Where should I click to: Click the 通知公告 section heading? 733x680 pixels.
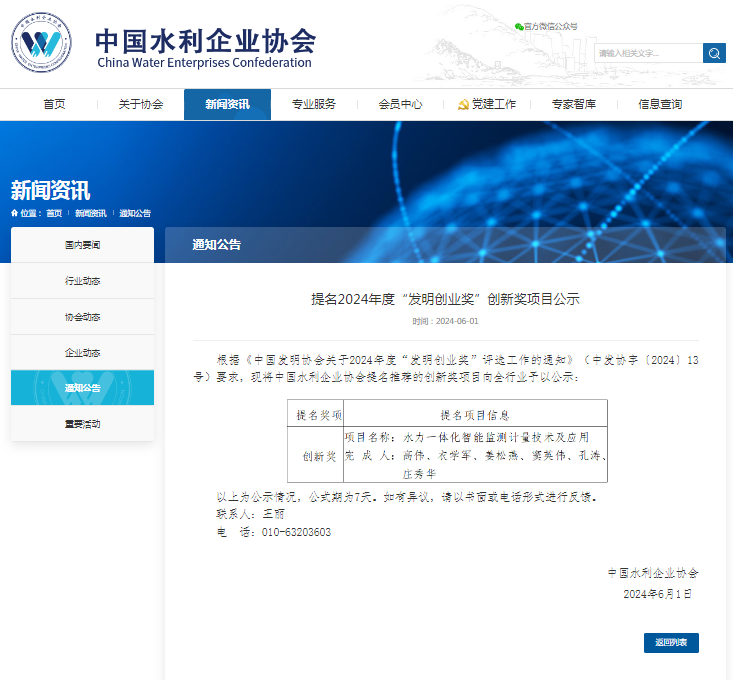[216, 244]
